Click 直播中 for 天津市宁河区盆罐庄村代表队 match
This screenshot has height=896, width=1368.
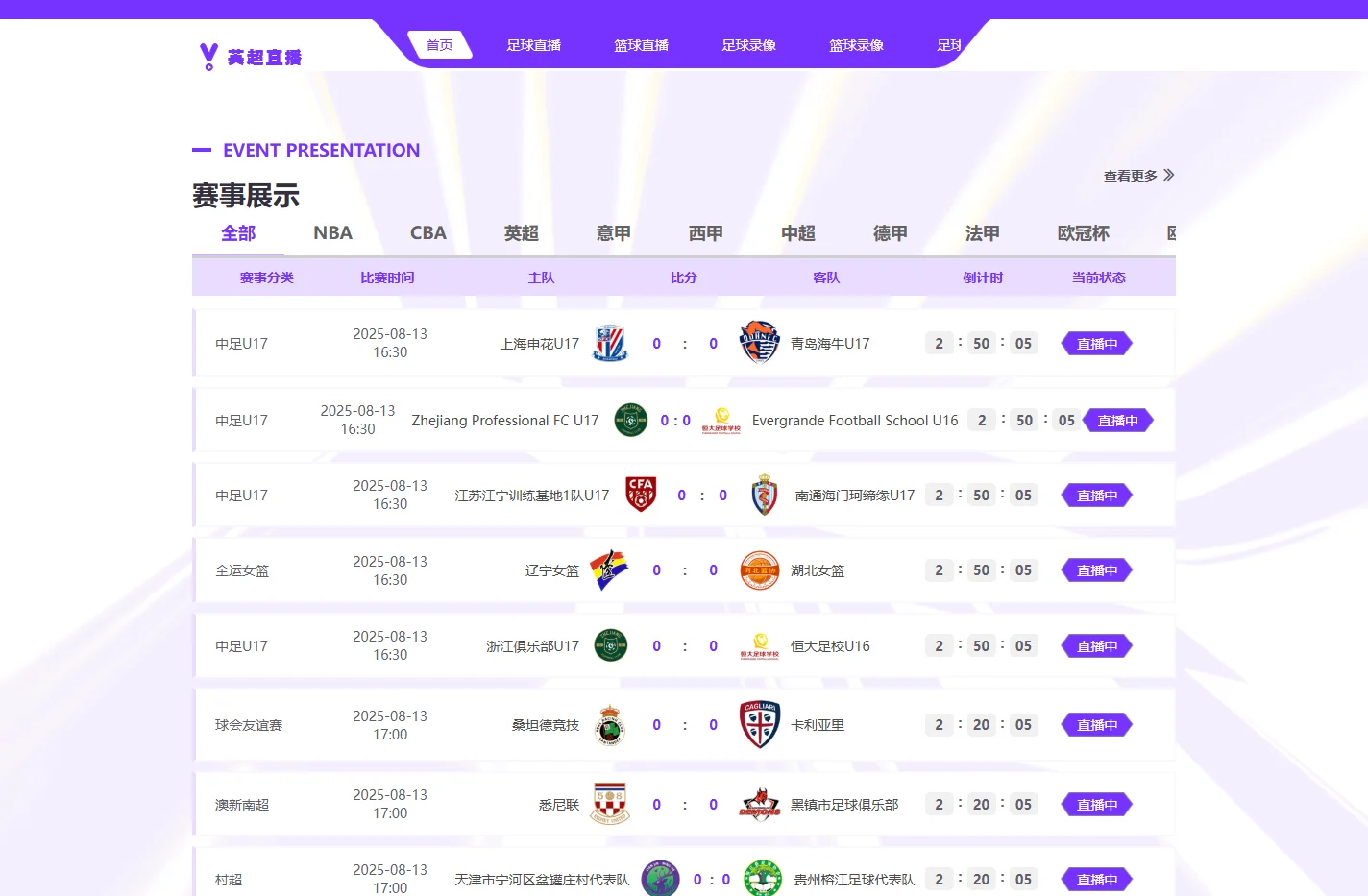[x=1097, y=880]
